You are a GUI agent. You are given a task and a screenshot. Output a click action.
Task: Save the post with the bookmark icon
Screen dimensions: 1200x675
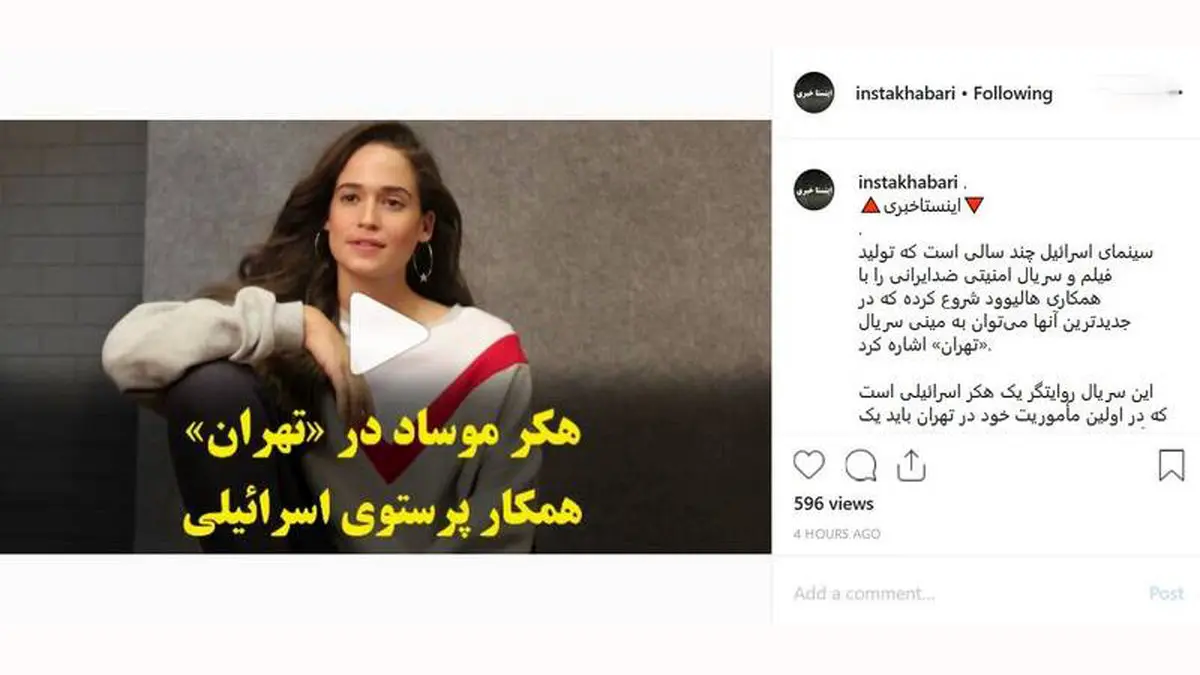point(1171,465)
